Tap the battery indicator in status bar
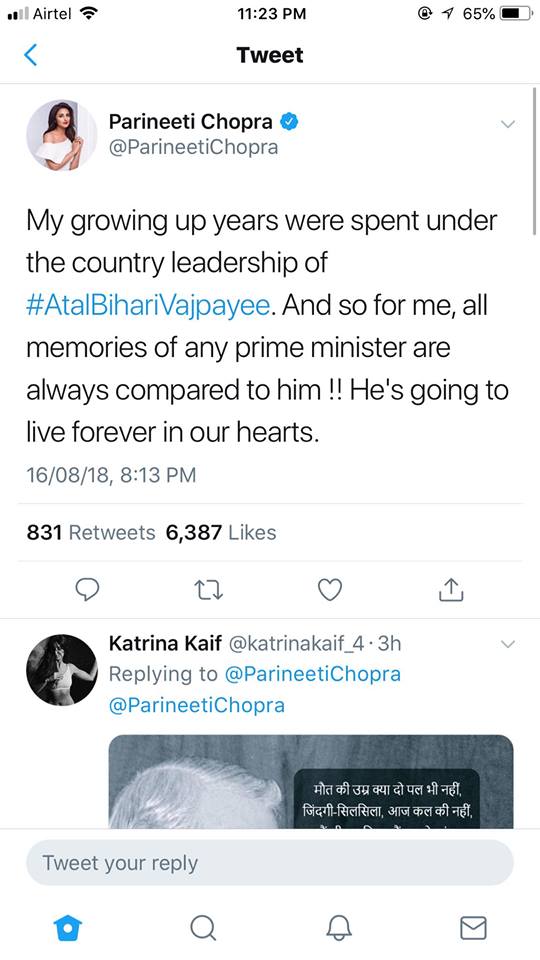This screenshot has height=960, width=540. [x=516, y=13]
